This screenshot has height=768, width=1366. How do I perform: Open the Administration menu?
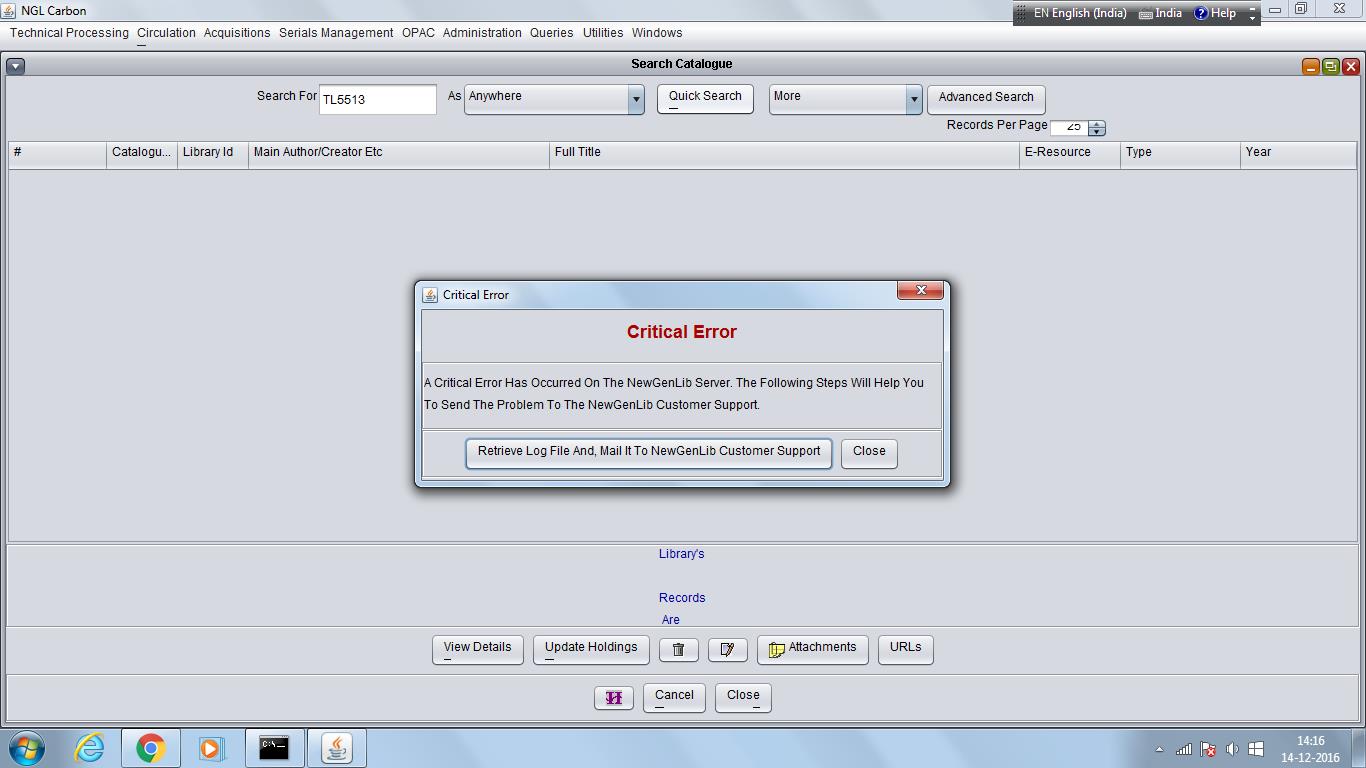pyautogui.click(x=482, y=33)
